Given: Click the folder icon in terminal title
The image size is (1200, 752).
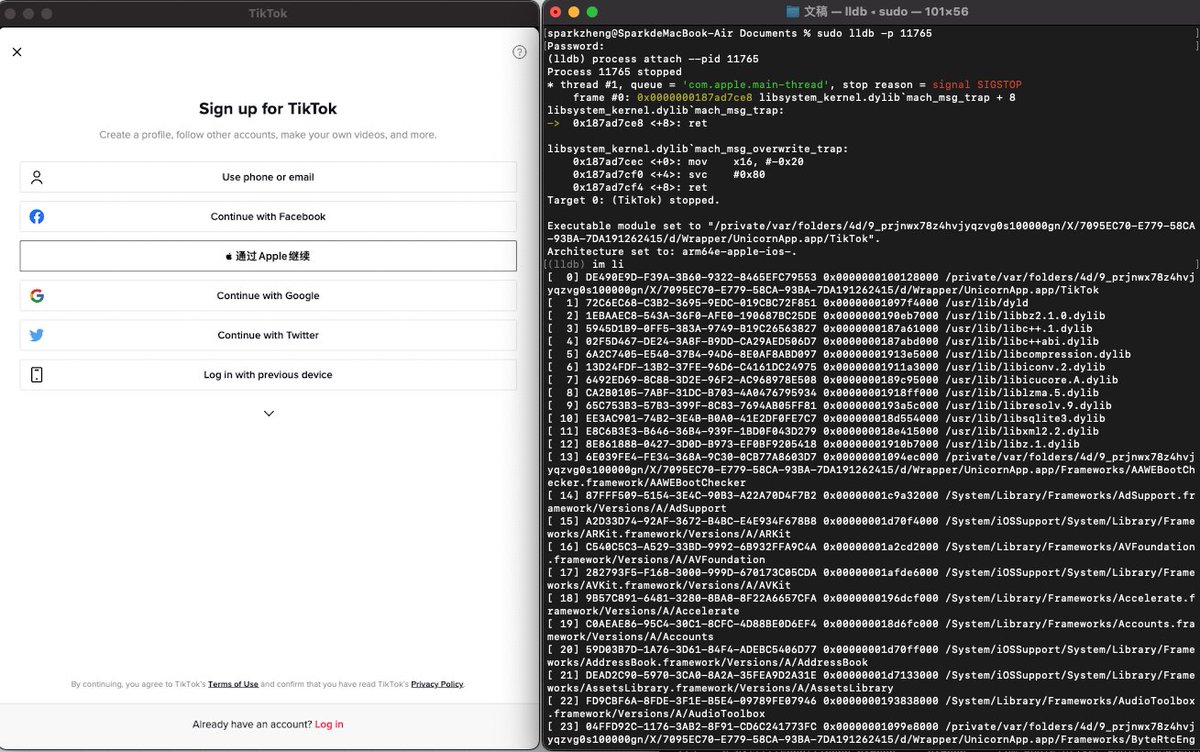Looking at the screenshot, I should click(x=794, y=12).
